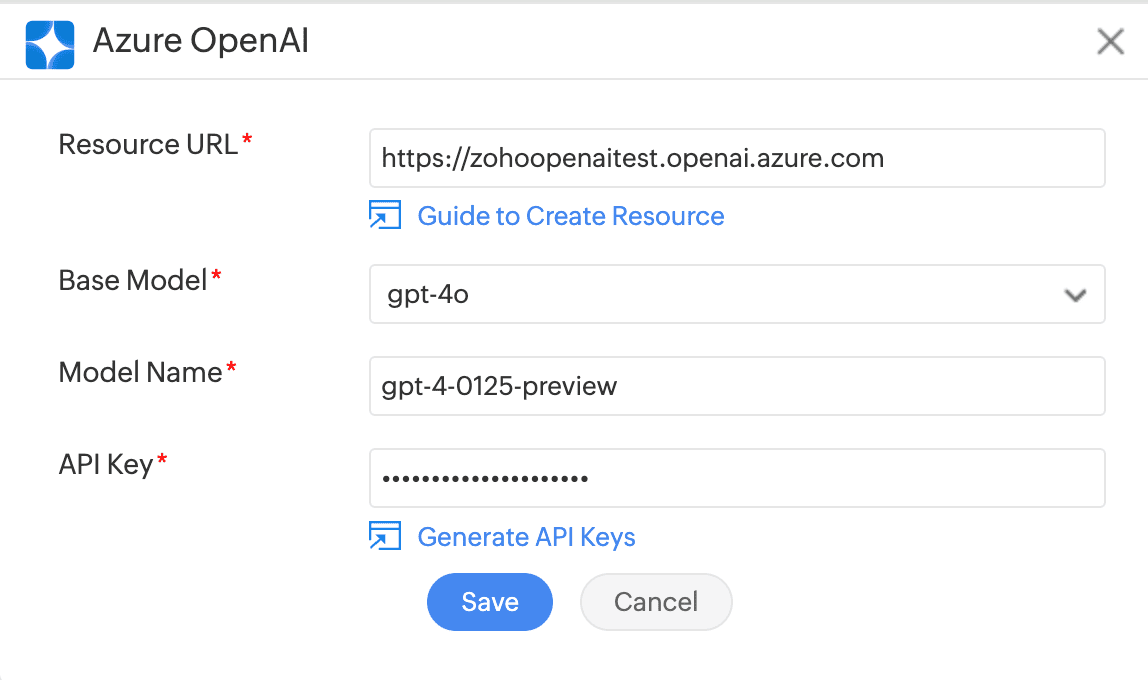1148x680 pixels.
Task: Select the masked API Key field
Action: (737, 478)
